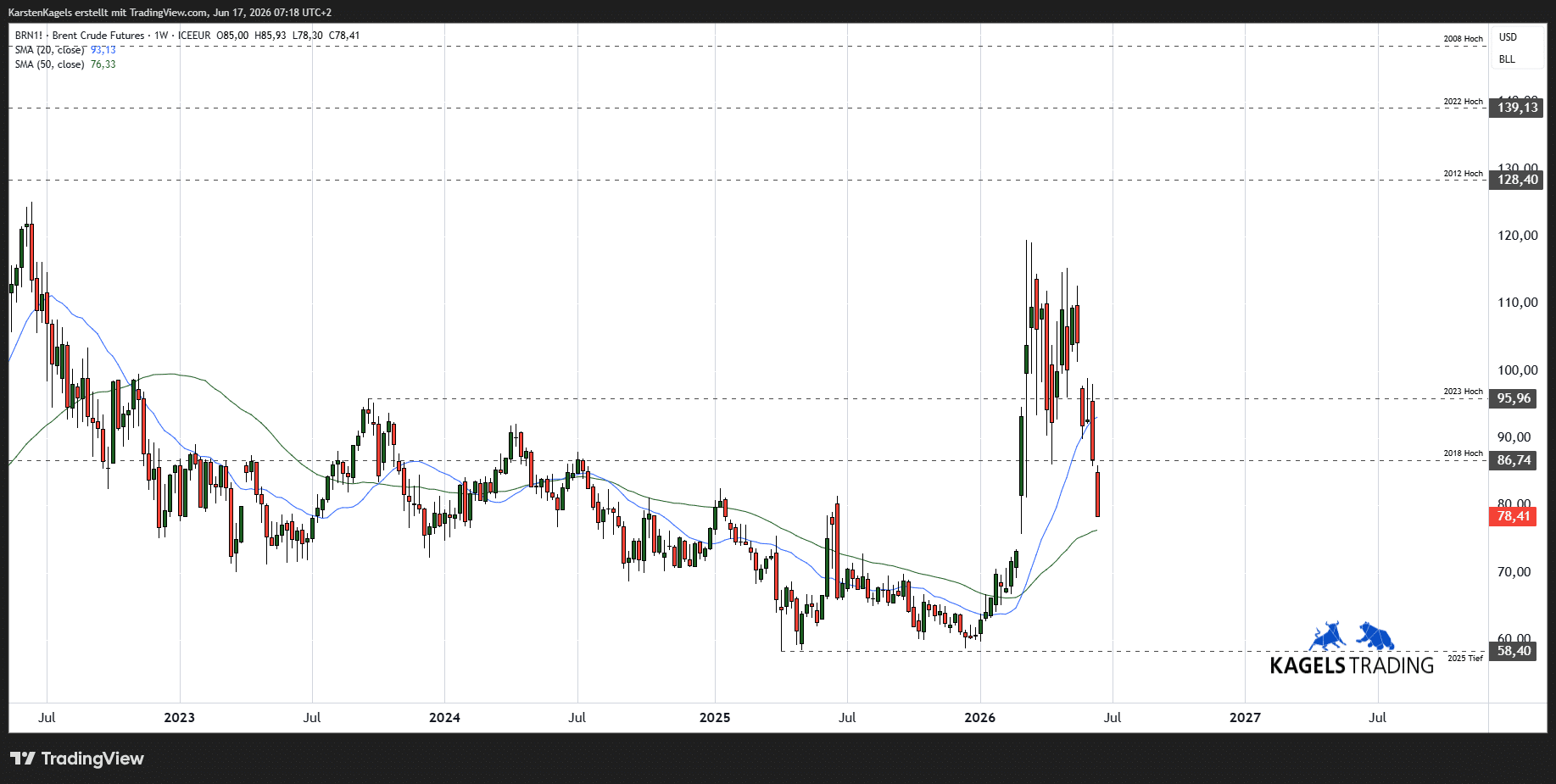Open the BLL unit selector
1556x784 pixels.
[x=1507, y=59]
